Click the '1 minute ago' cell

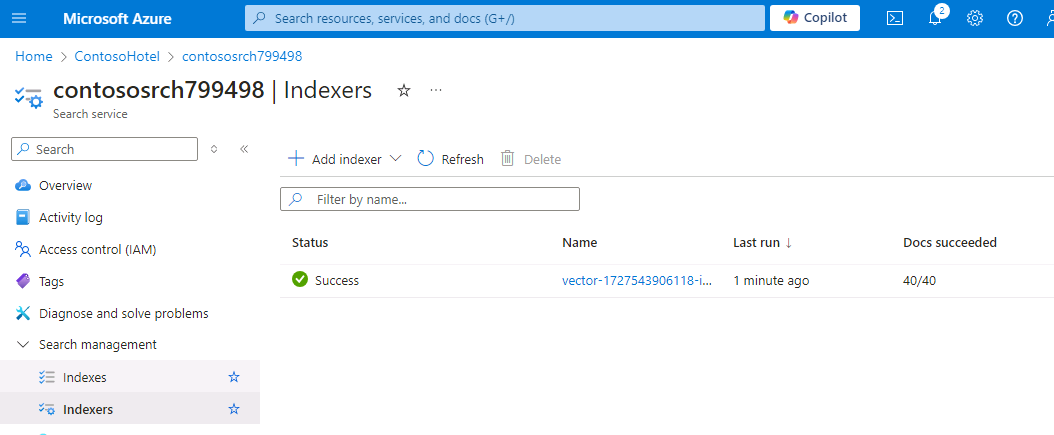pyautogui.click(x=771, y=280)
